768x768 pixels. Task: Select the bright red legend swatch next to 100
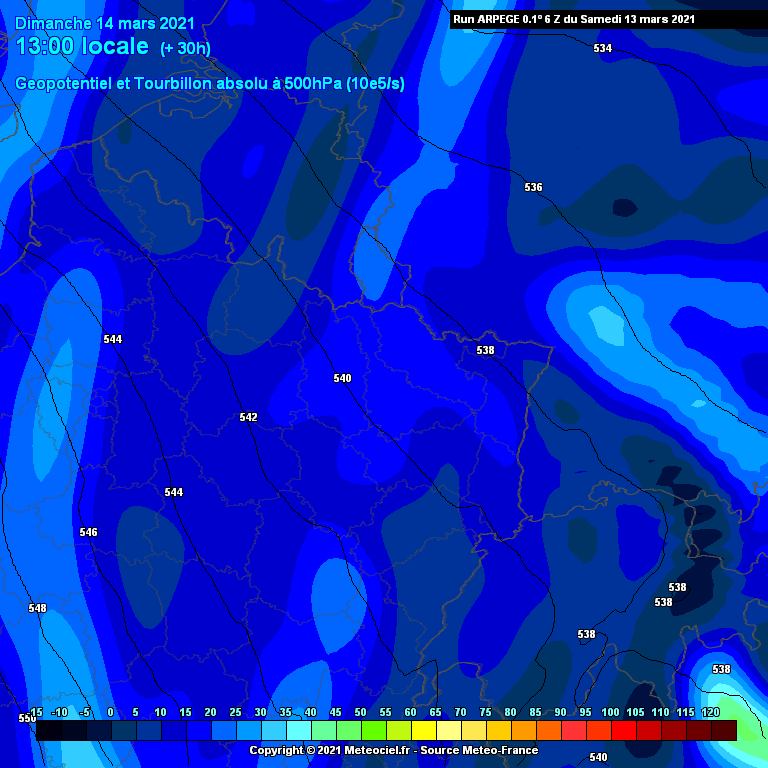[x=623, y=731]
